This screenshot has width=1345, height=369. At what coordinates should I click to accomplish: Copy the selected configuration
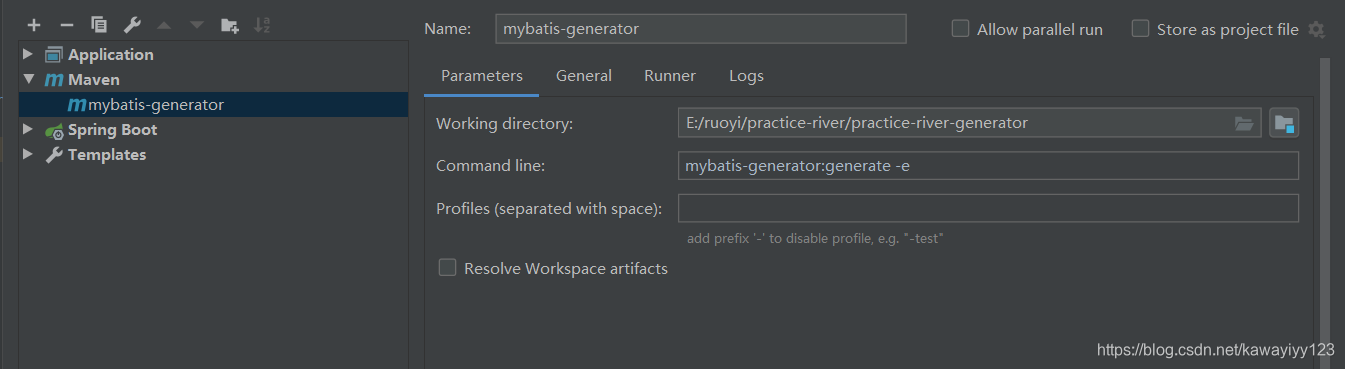tap(99, 25)
